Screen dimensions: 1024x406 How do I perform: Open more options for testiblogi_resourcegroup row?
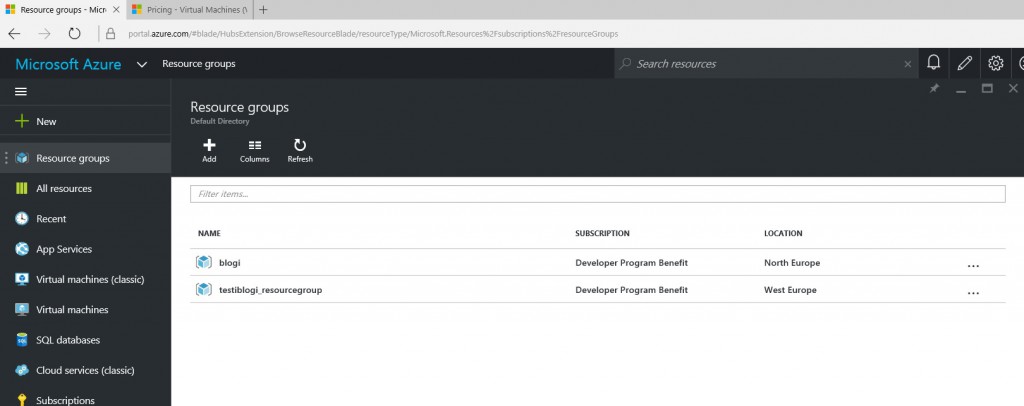[973, 293]
